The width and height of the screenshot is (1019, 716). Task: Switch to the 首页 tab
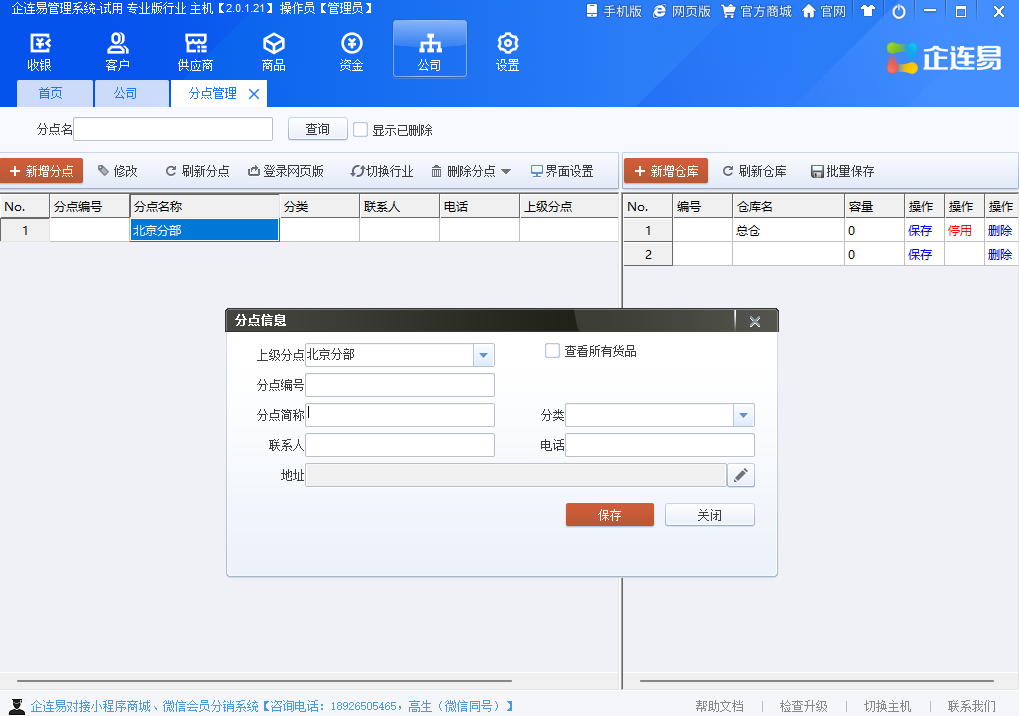tap(50, 93)
